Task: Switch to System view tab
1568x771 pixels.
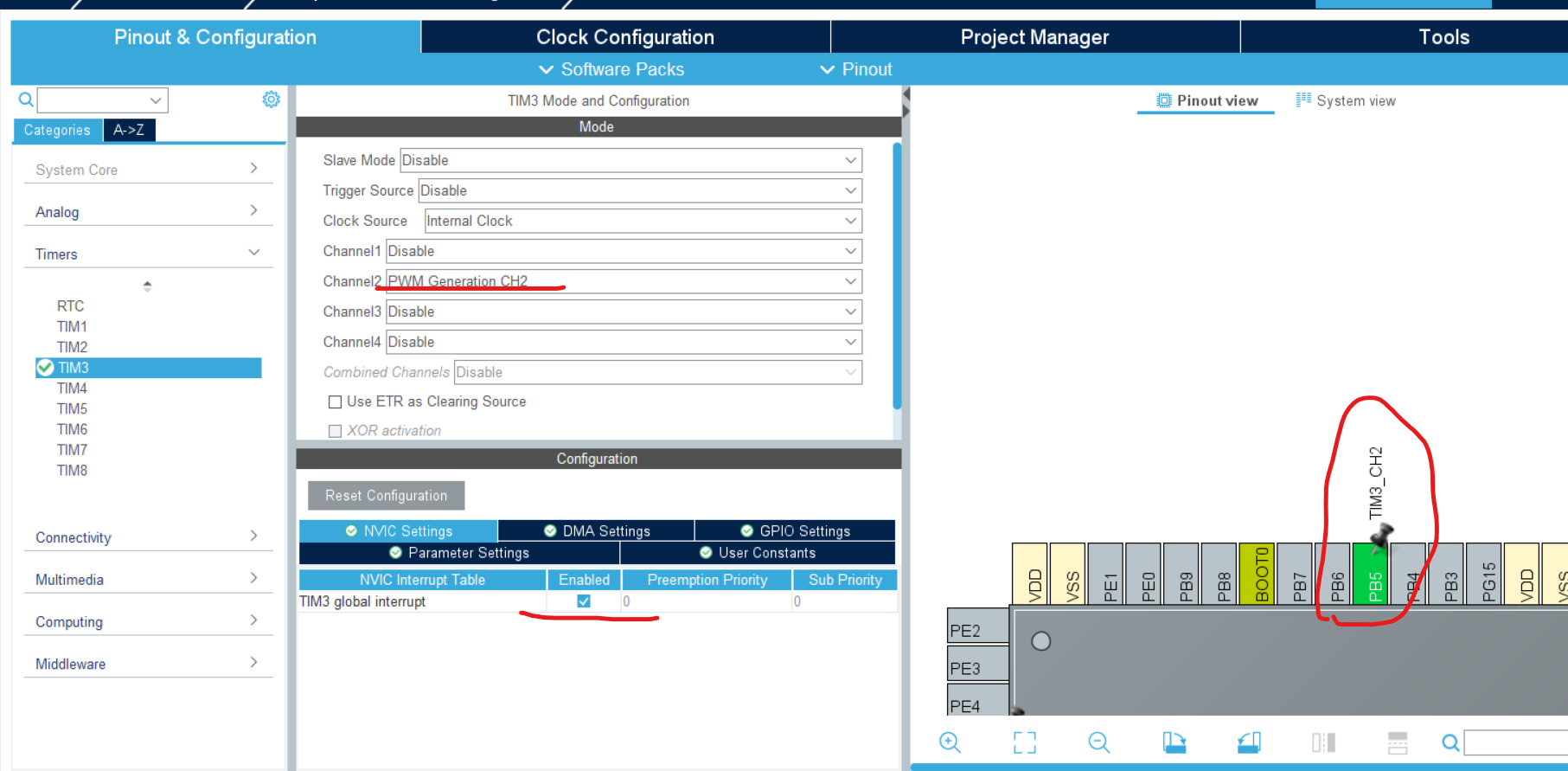Action: pos(1346,100)
